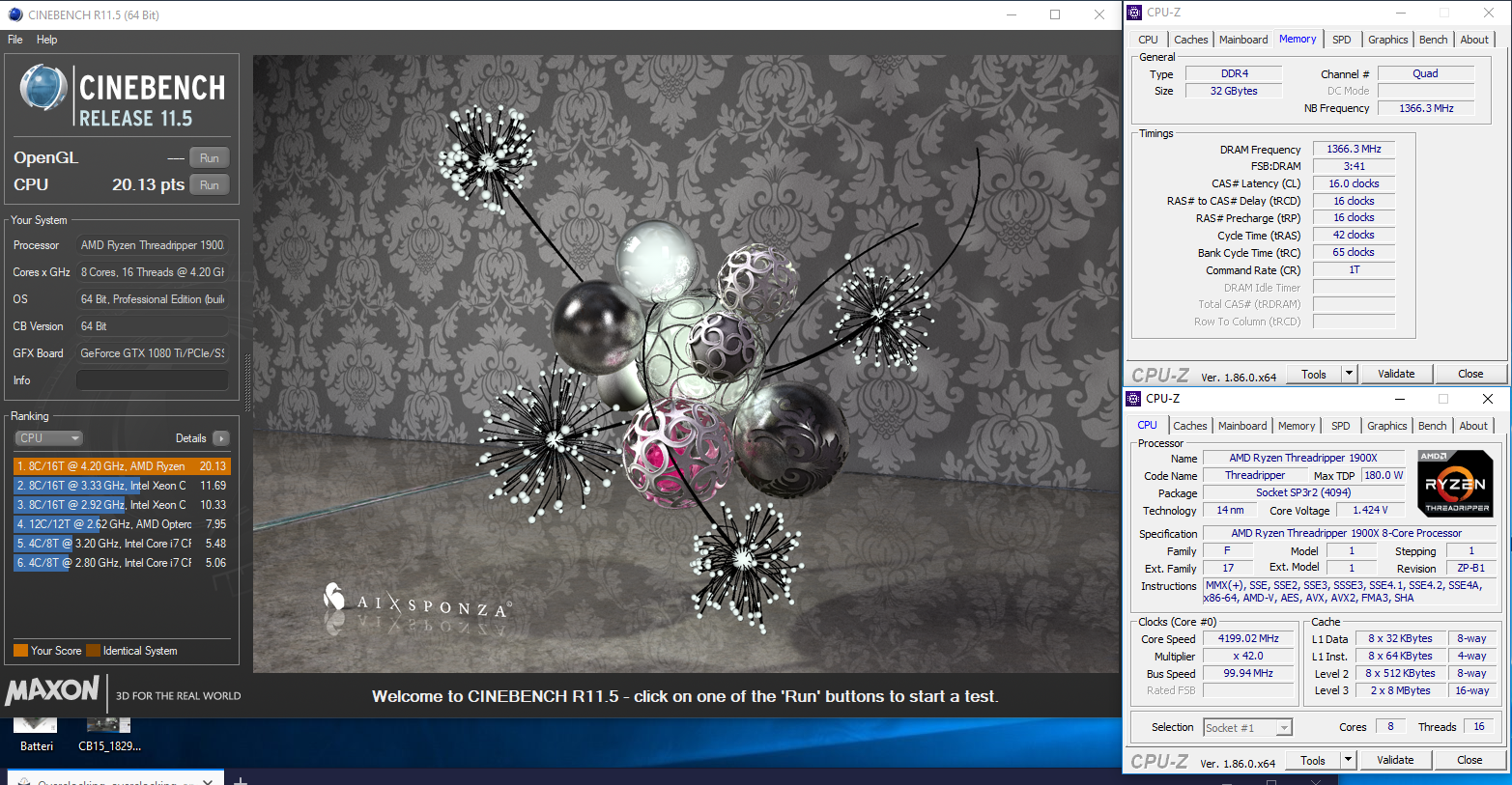Select ranking row 1 AMD Ryzen 20.13

click(122, 466)
